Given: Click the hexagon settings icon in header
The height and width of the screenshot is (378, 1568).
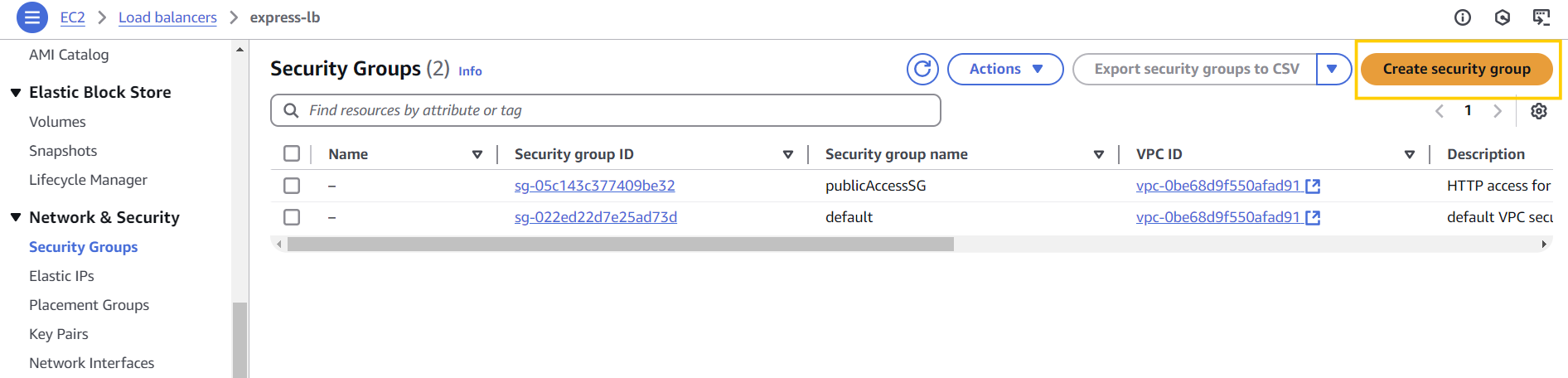Looking at the screenshot, I should tap(1502, 17).
